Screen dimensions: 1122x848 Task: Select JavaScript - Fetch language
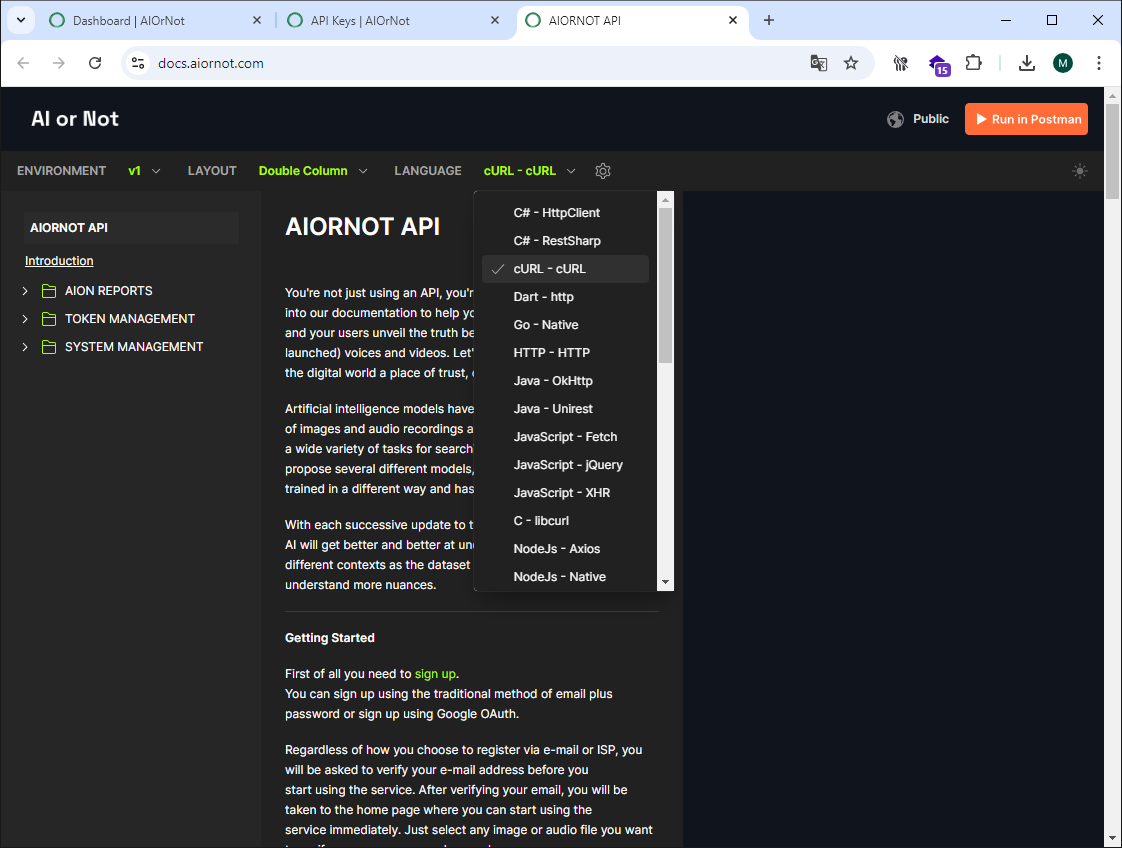click(x=565, y=437)
